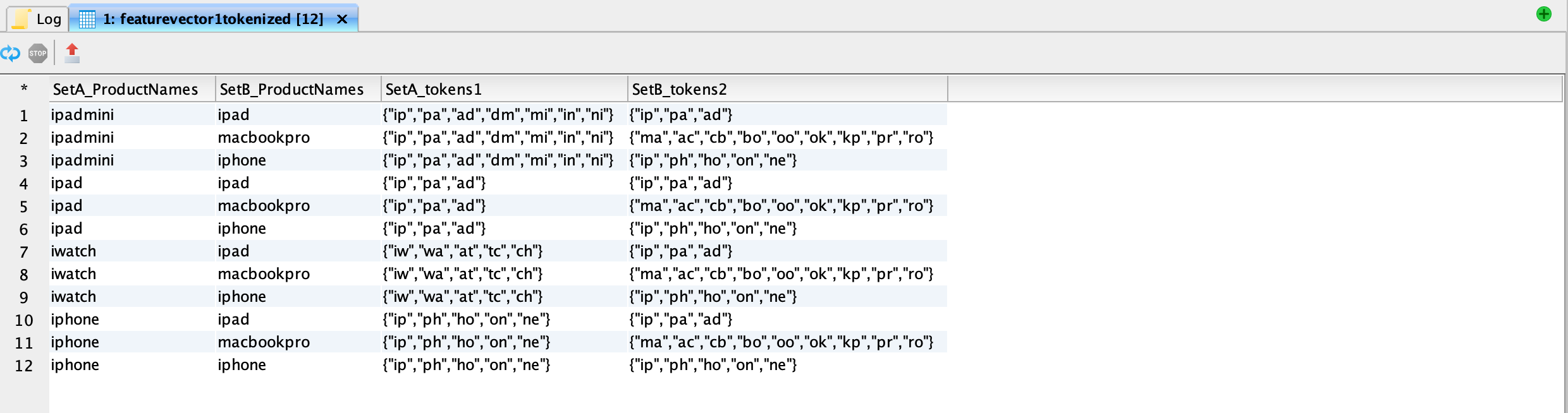This screenshot has height=413, width=1568.
Task: Select row number 7 header
Action: point(24,252)
